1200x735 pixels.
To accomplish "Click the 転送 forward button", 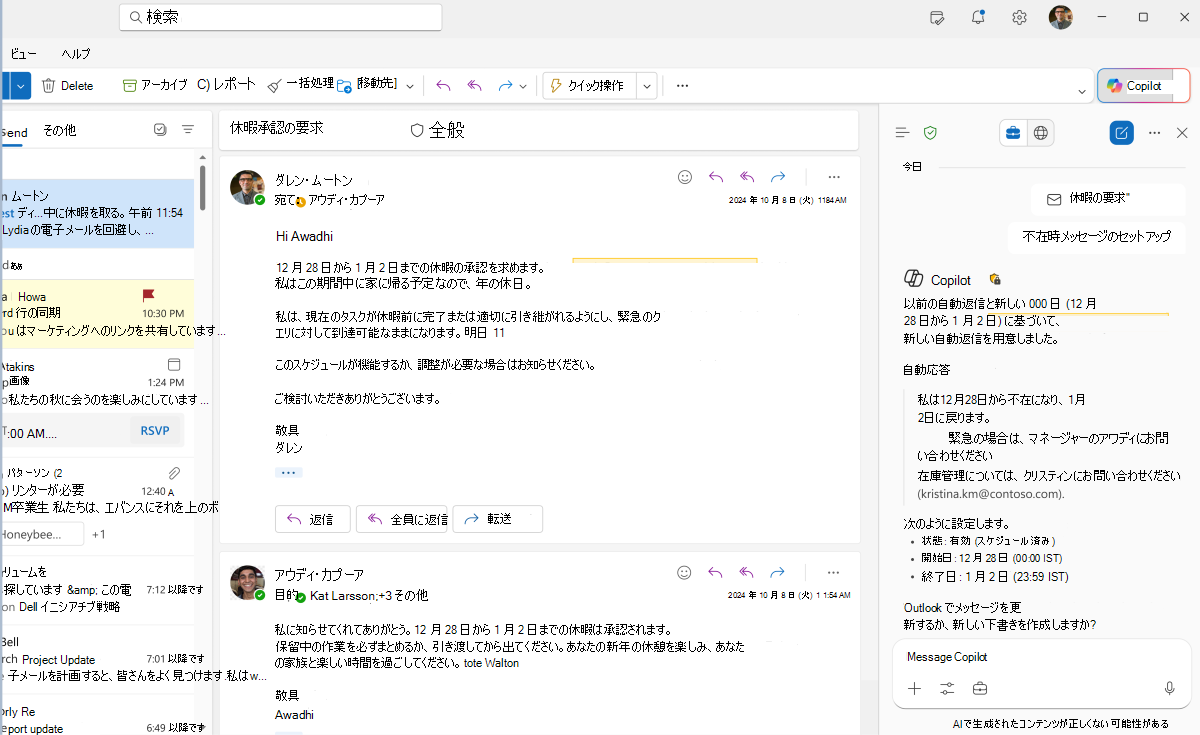I will click(498, 519).
